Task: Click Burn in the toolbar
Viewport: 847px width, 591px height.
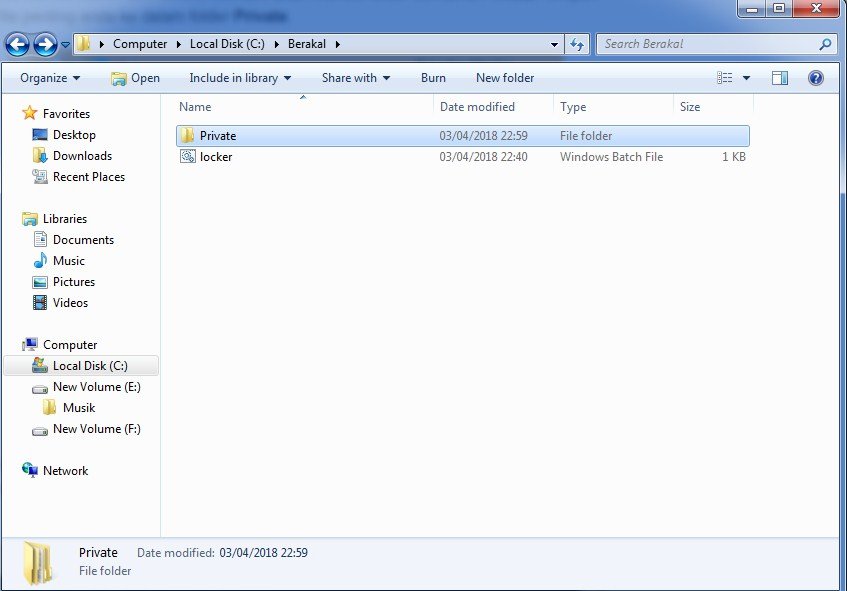Action: [433, 78]
